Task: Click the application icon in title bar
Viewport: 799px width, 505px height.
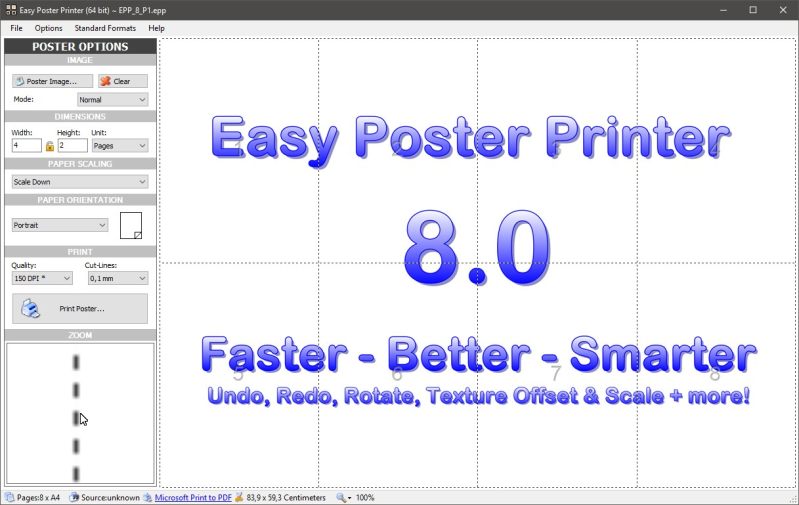Action: [x=11, y=10]
